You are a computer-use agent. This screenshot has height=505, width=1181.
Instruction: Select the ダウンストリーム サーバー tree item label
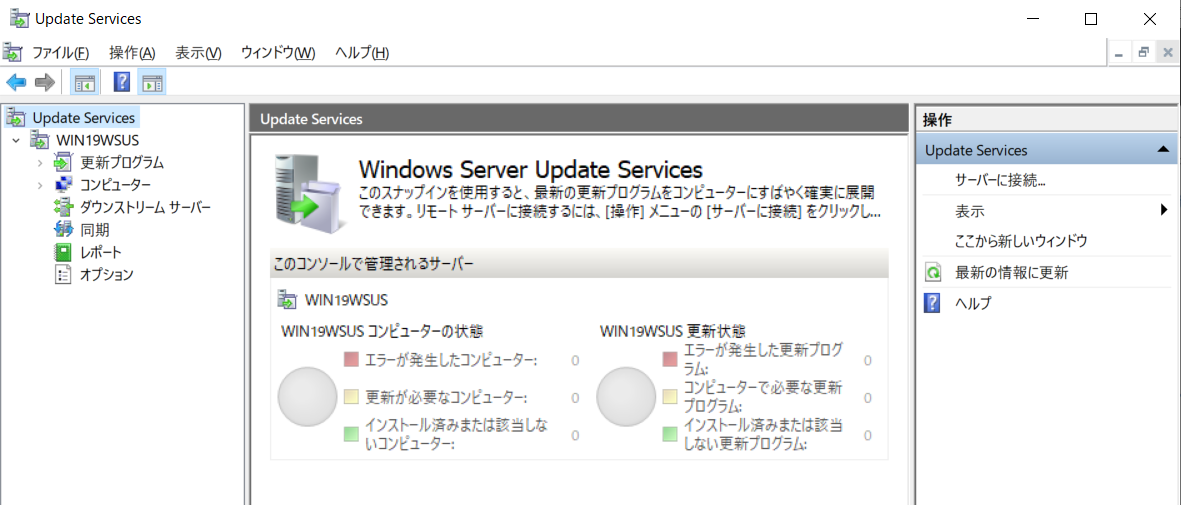[x=145, y=207]
